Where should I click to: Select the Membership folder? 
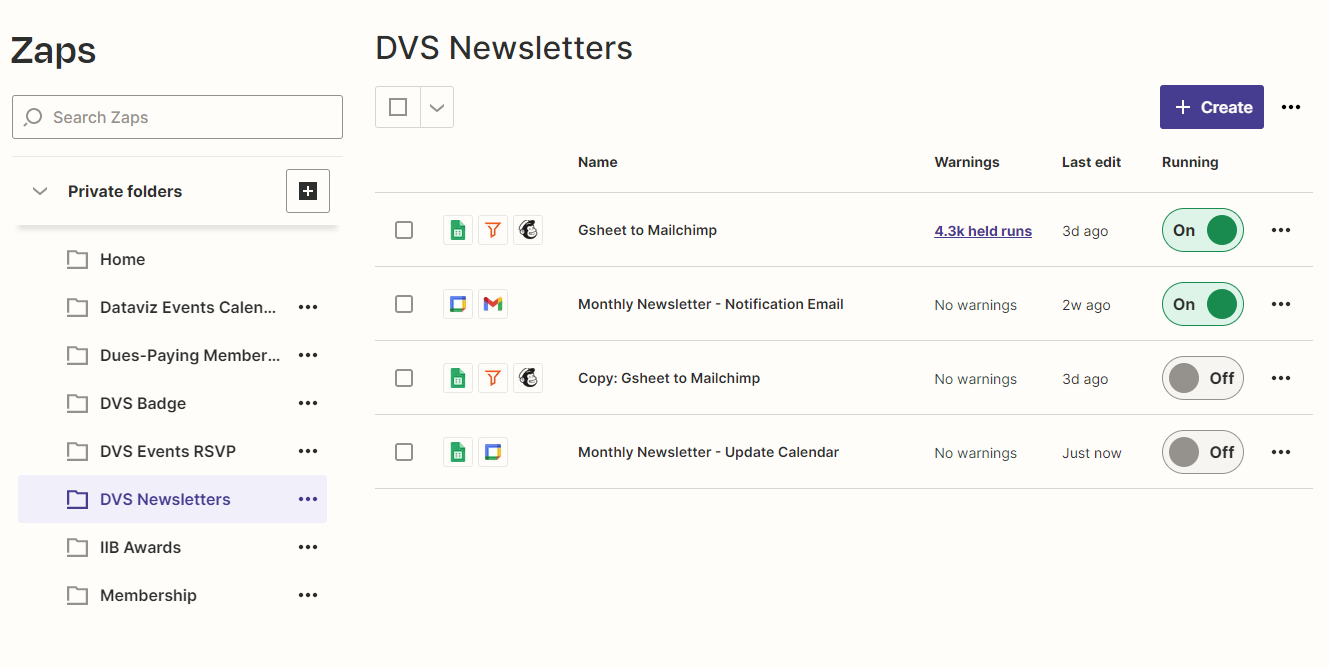click(x=148, y=595)
